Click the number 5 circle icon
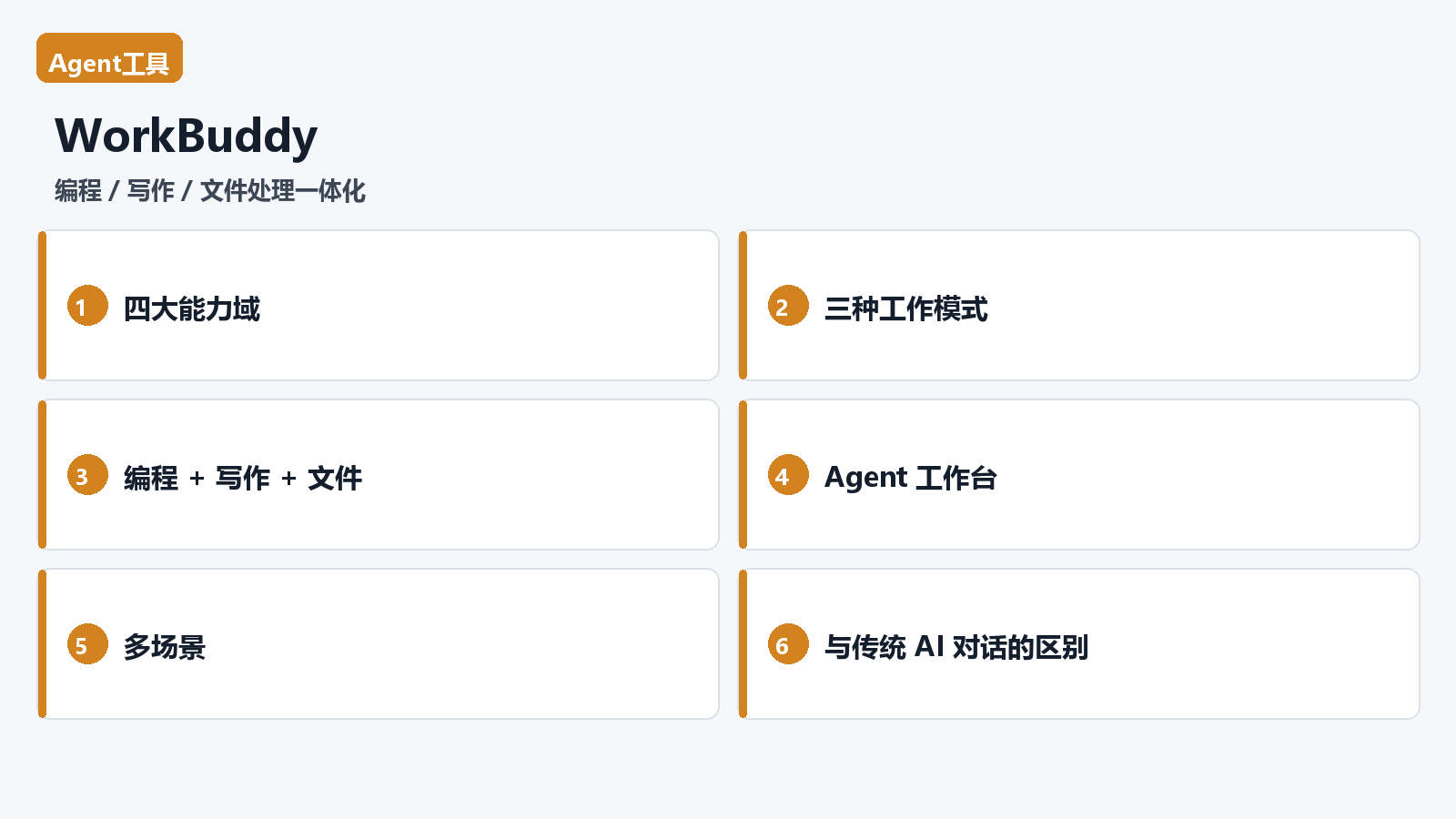Screen dimensions: 1456x819 coord(87,644)
